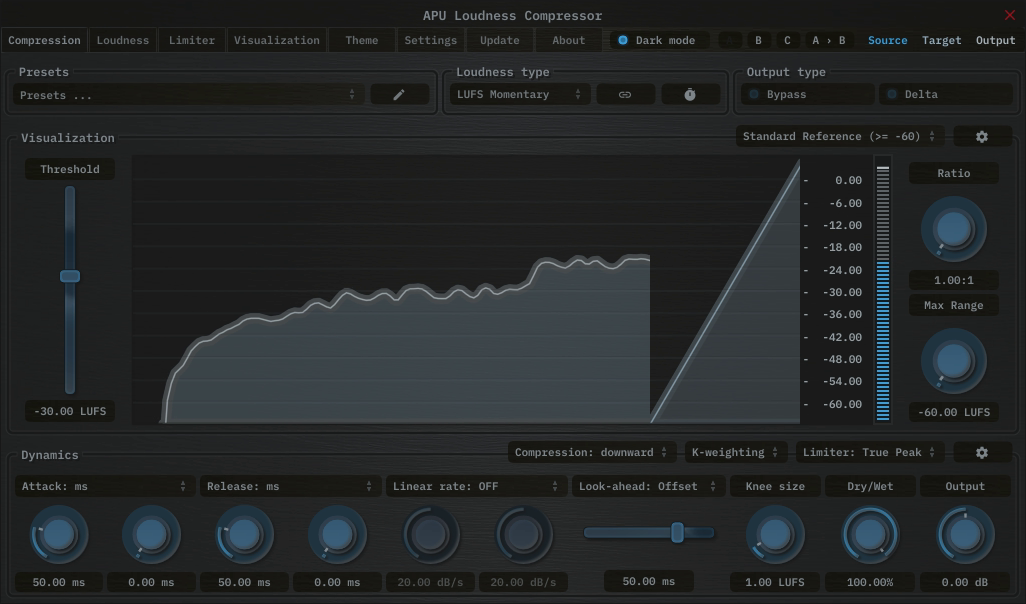Click the Threshold vertical slider handle

pos(70,276)
